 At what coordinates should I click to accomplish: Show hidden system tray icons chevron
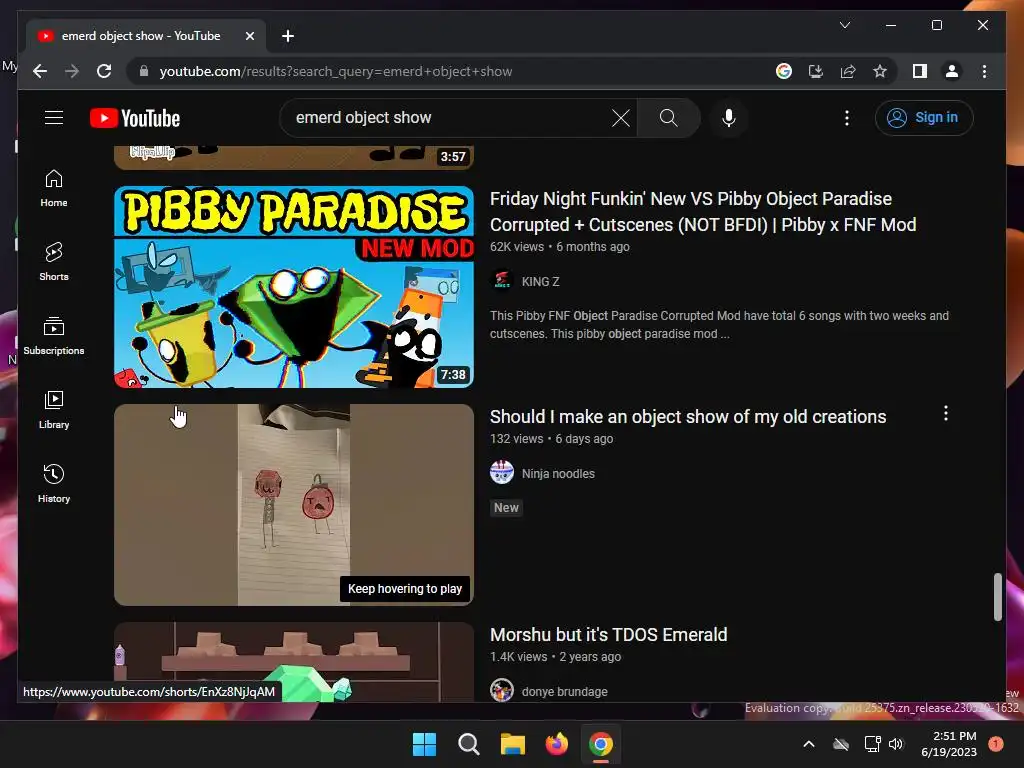click(x=808, y=744)
